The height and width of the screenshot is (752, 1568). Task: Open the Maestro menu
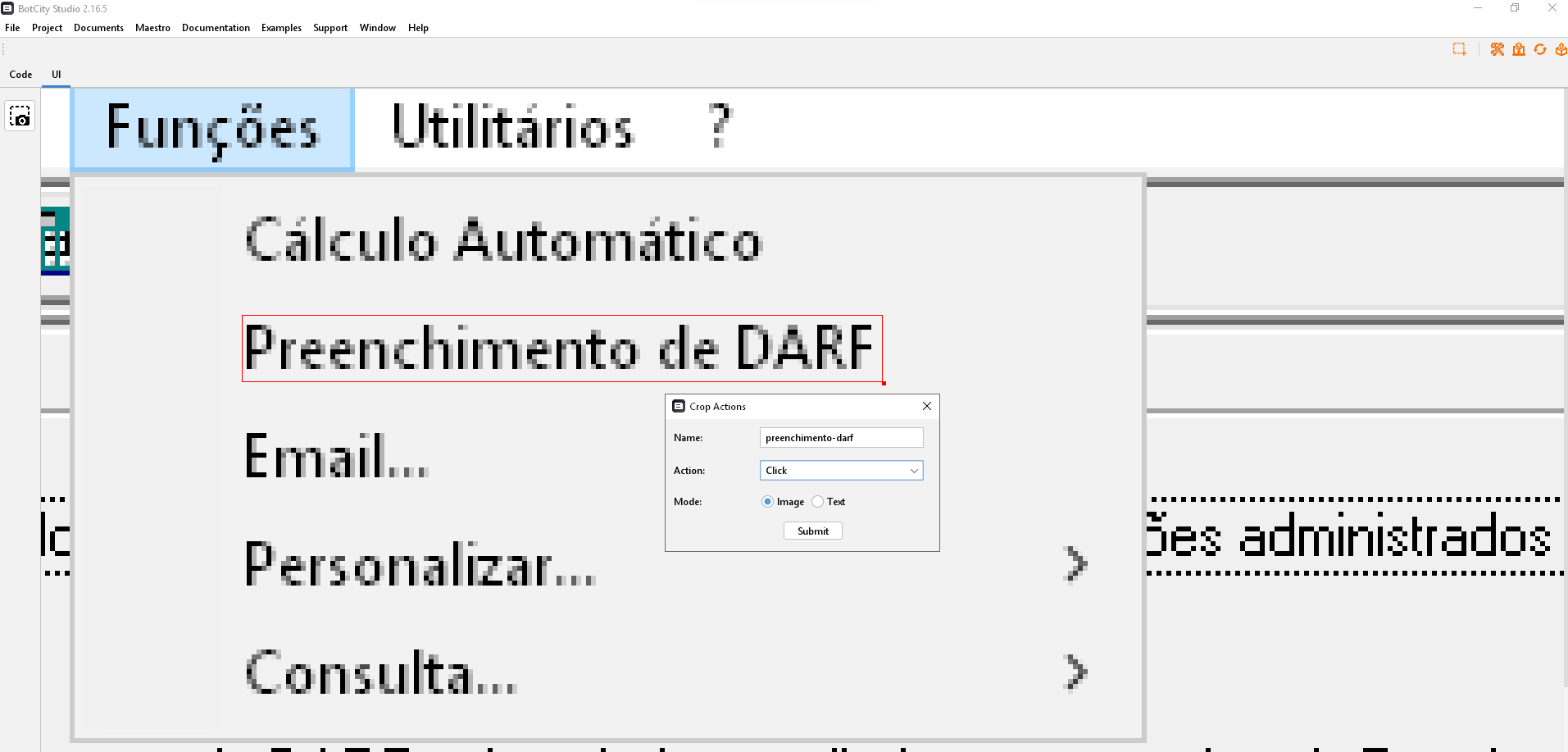coord(152,27)
